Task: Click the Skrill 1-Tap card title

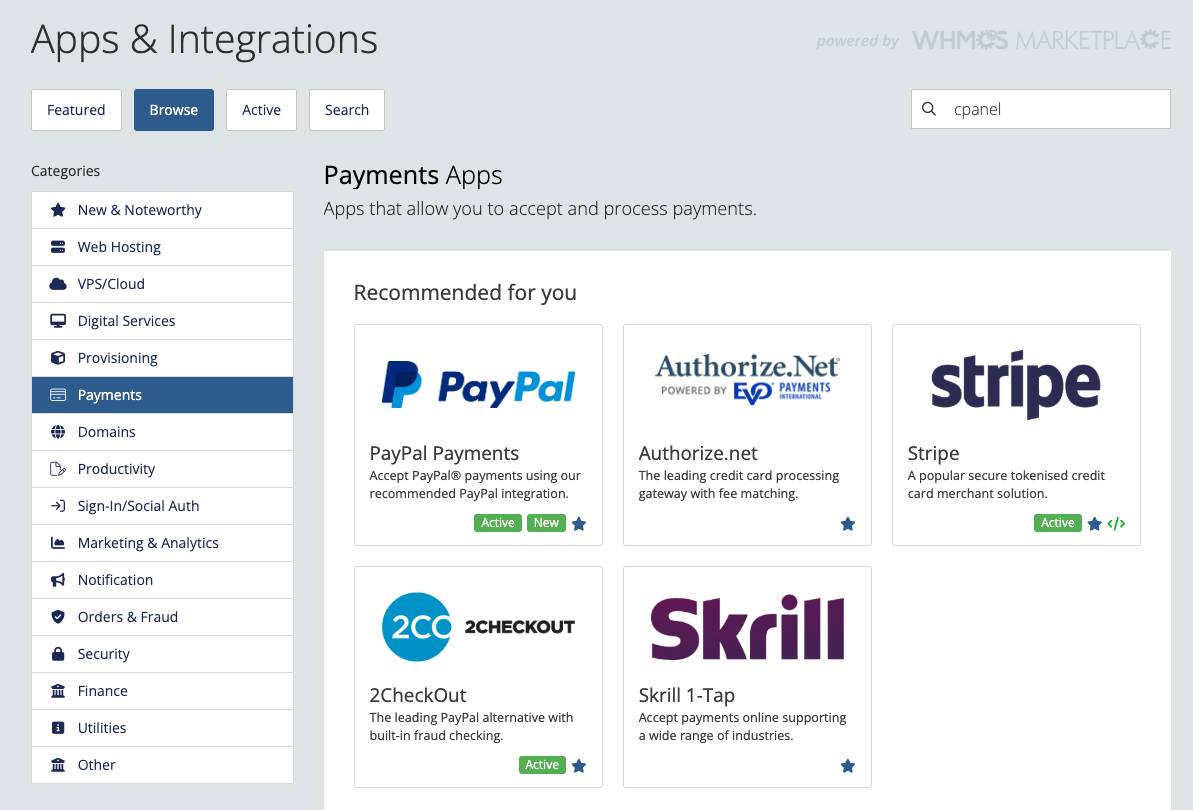Action: (686, 695)
